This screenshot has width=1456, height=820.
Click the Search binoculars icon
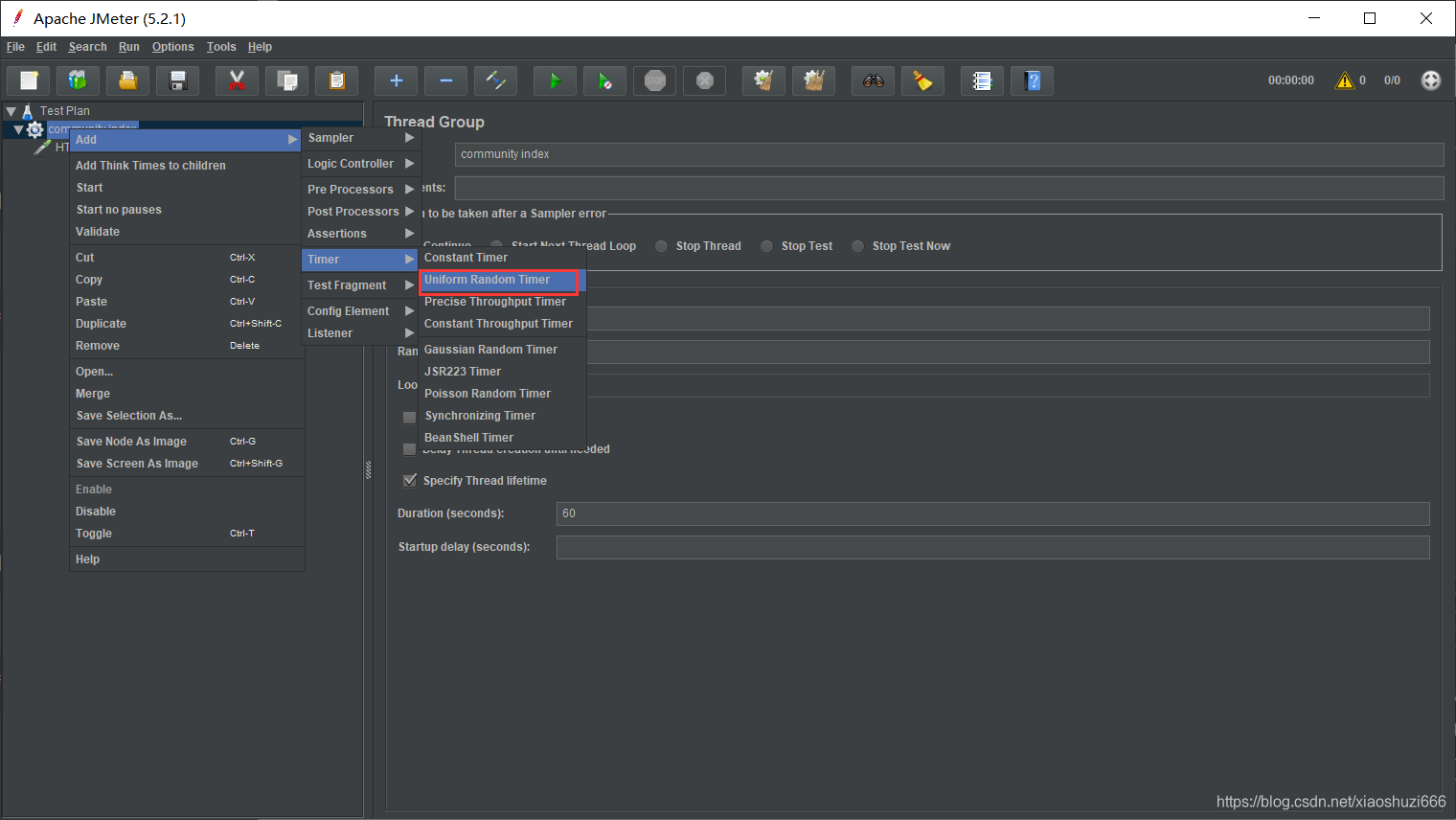point(874,80)
